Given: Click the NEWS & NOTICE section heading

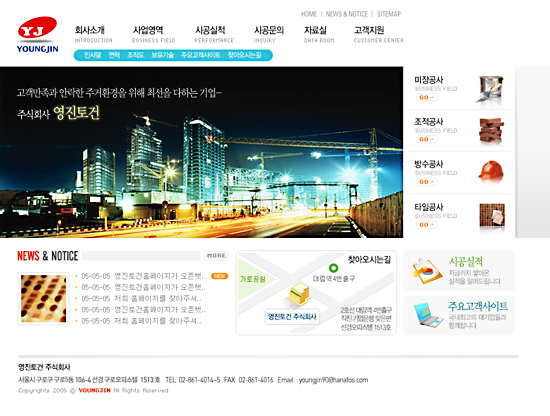Looking at the screenshot, I should click(x=48, y=256).
